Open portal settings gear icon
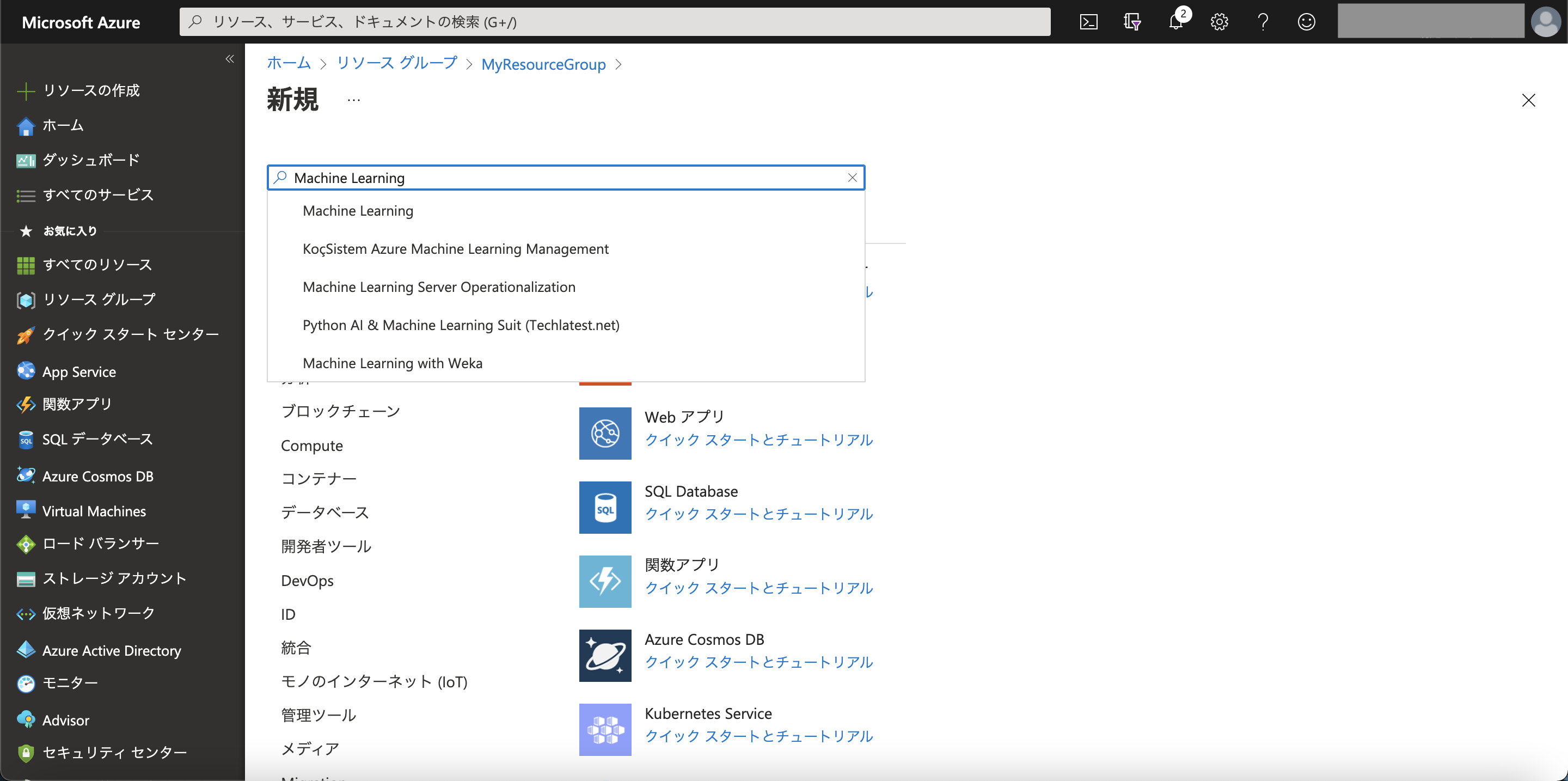This screenshot has width=1568, height=781. (1219, 22)
